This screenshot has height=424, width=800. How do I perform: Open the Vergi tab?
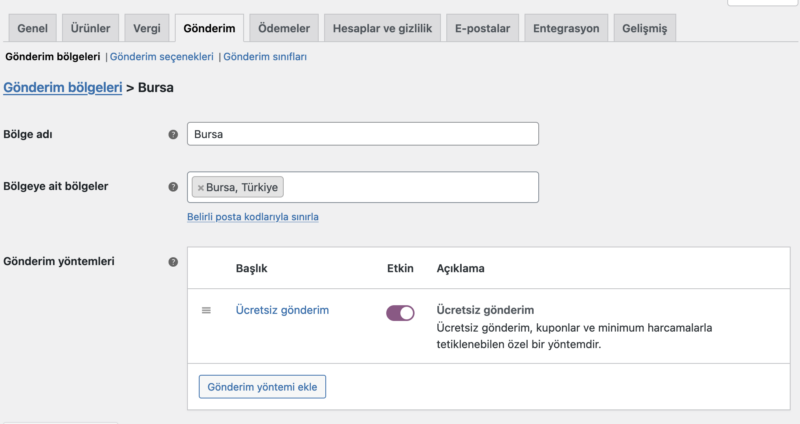point(146,29)
